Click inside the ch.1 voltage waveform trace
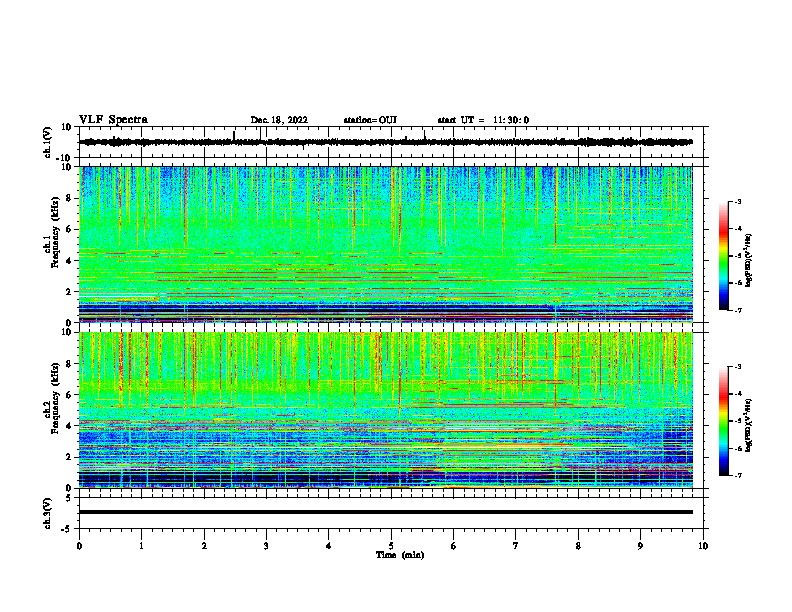Image resolution: width=792 pixels, height=612 pixels. pos(385,142)
